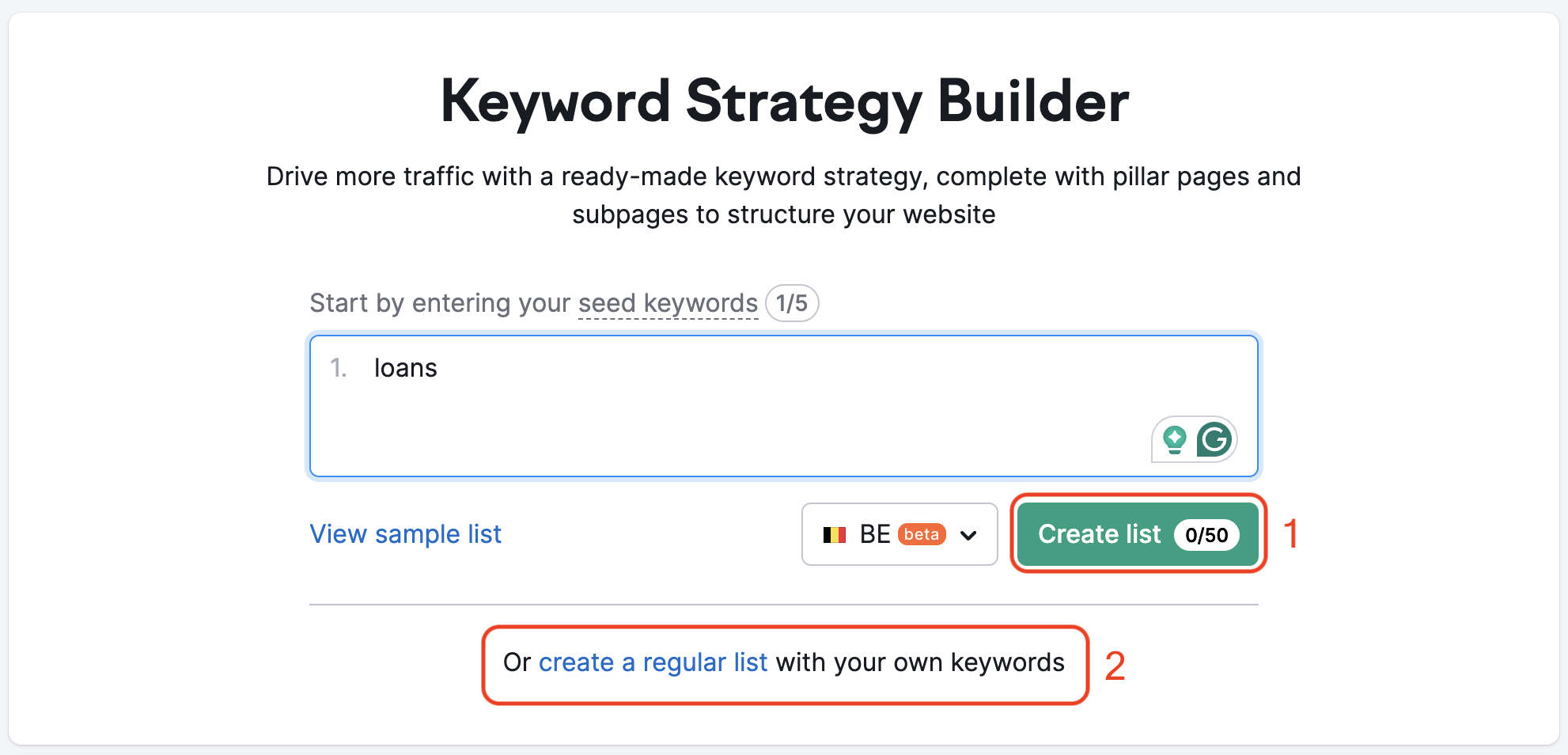Expand the BE country dropdown chevron
1568x755 pixels.
[968, 536]
